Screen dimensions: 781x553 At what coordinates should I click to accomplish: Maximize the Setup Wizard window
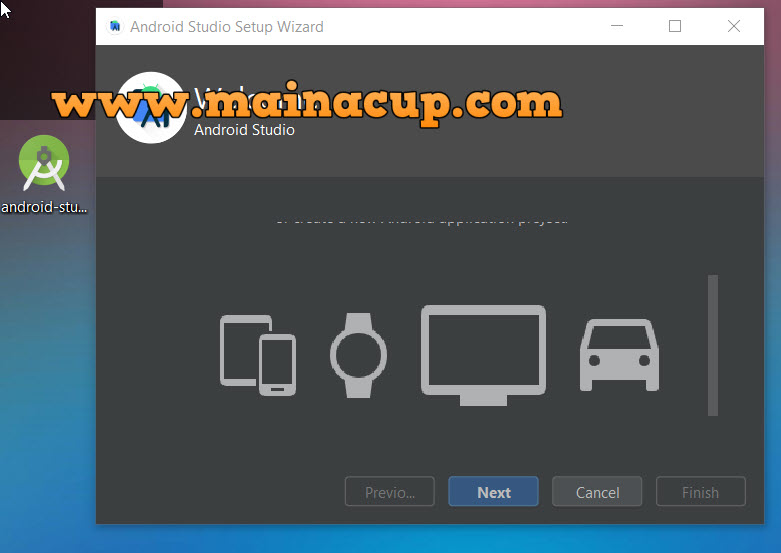tap(674, 26)
